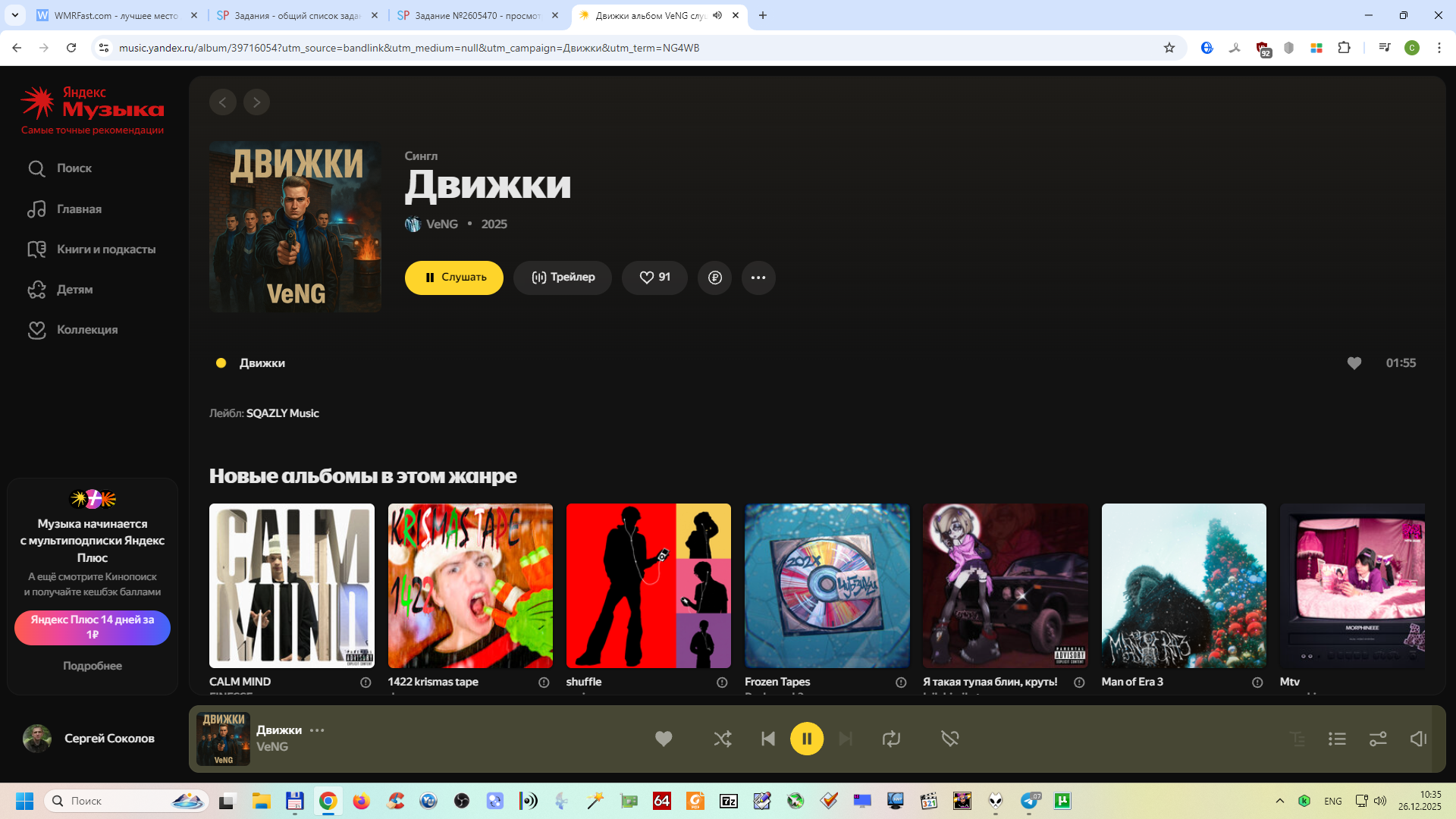
Task: Open the play queue list icon
Action: coord(1337,739)
